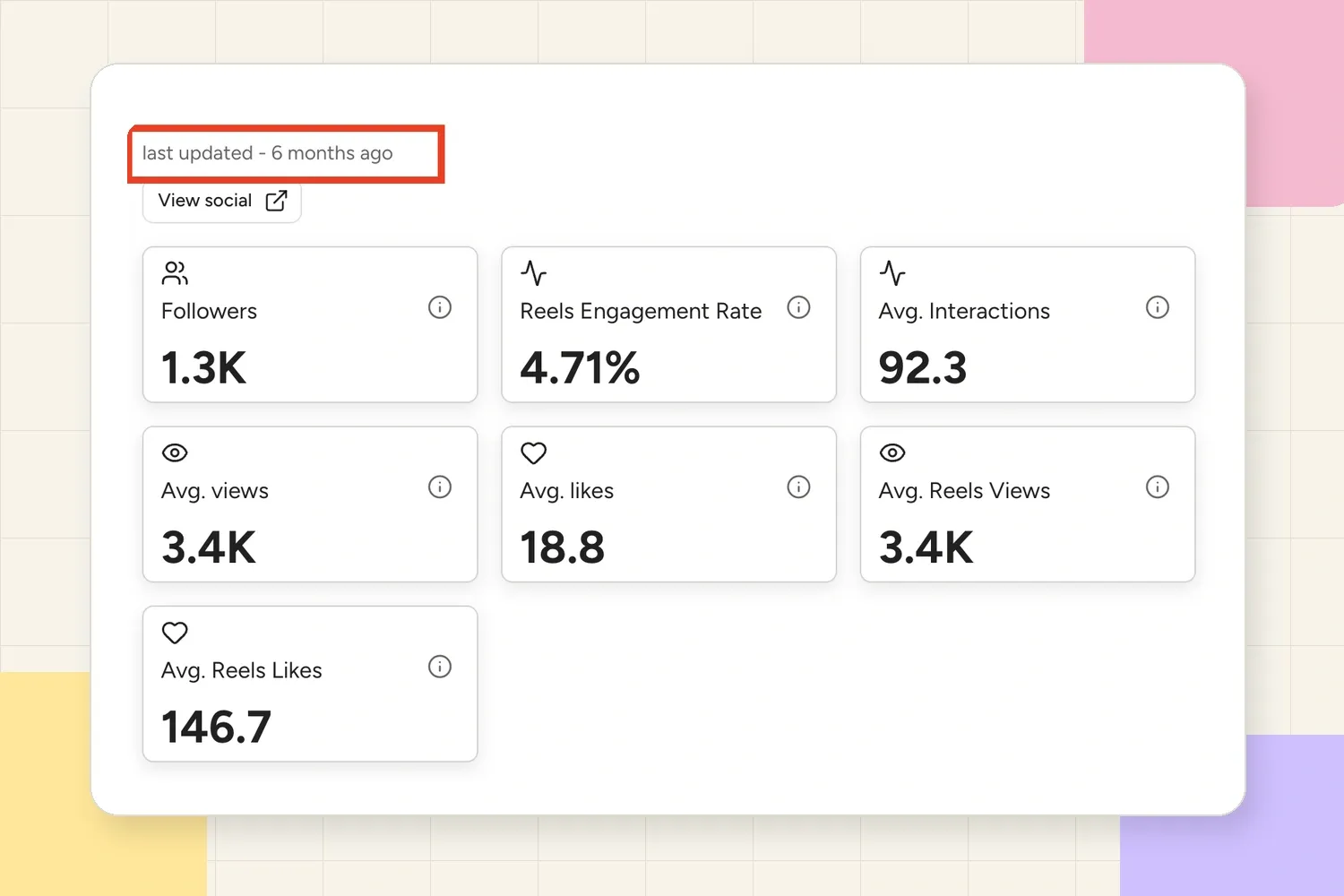
Task: Open info icon on Avg. Interactions card
Action: click(x=1158, y=307)
